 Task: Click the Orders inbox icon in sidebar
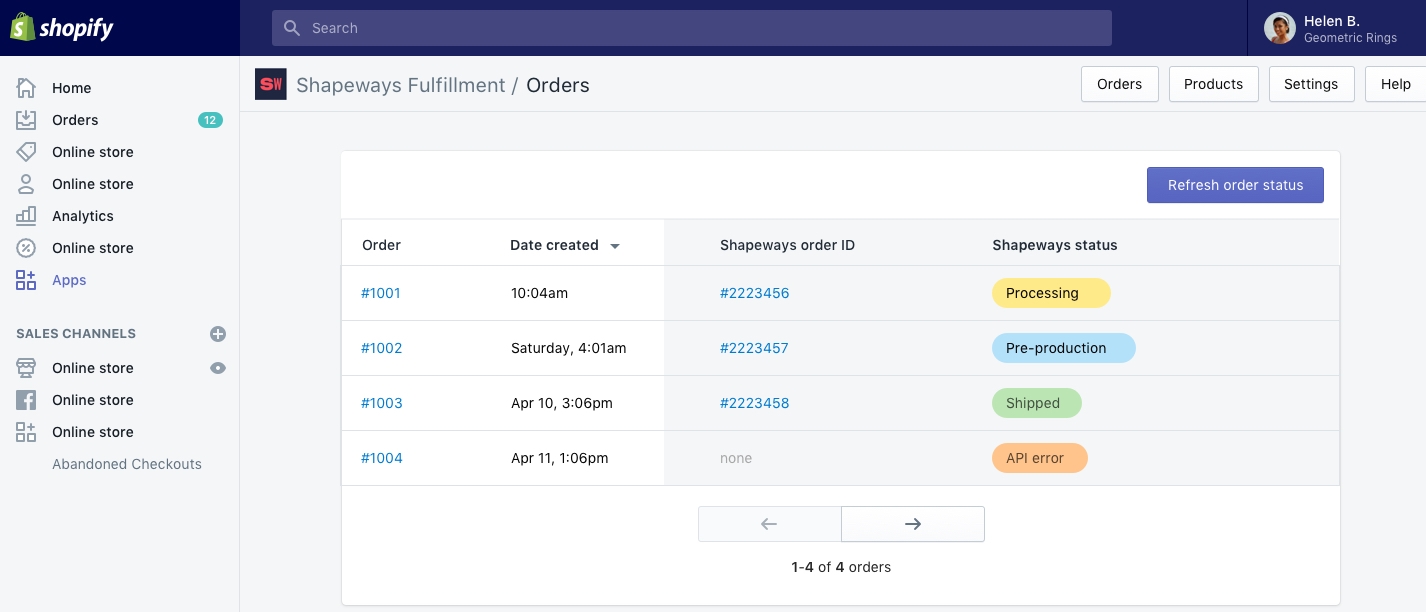click(x=26, y=120)
